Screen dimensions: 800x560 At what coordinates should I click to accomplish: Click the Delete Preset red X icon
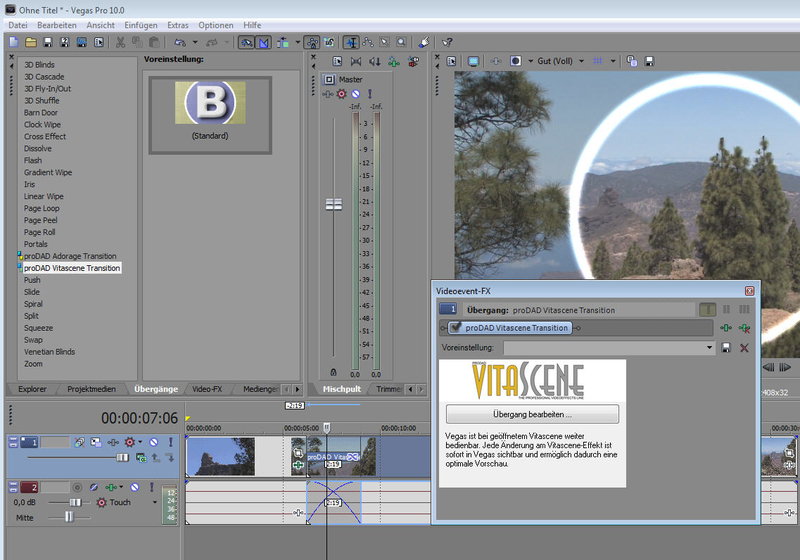pyautogui.click(x=744, y=348)
